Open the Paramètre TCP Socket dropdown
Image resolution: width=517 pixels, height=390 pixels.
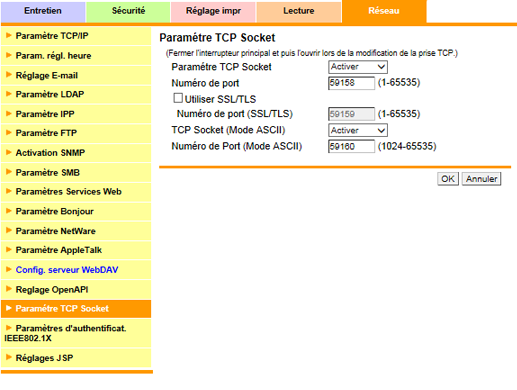358,67
